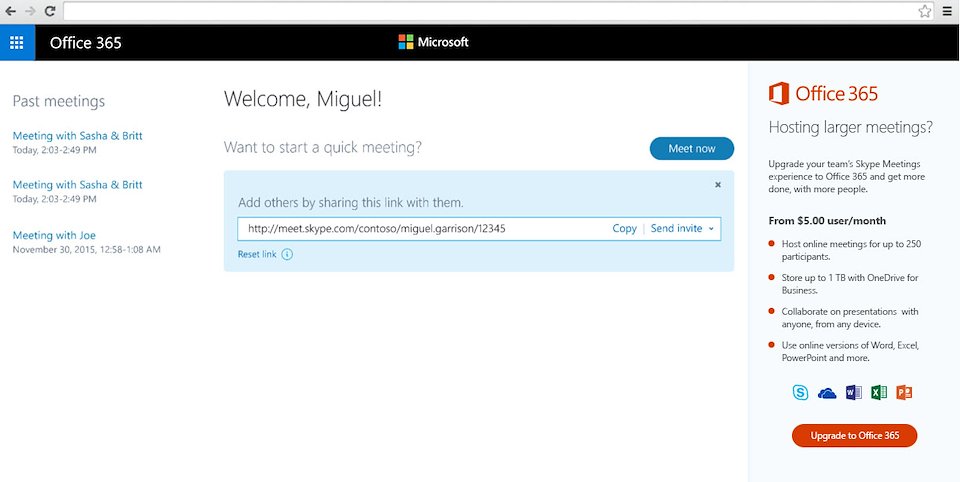Click the PowerPoint app icon
The width and height of the screenshot is (960, 482).
click(904, 393)
